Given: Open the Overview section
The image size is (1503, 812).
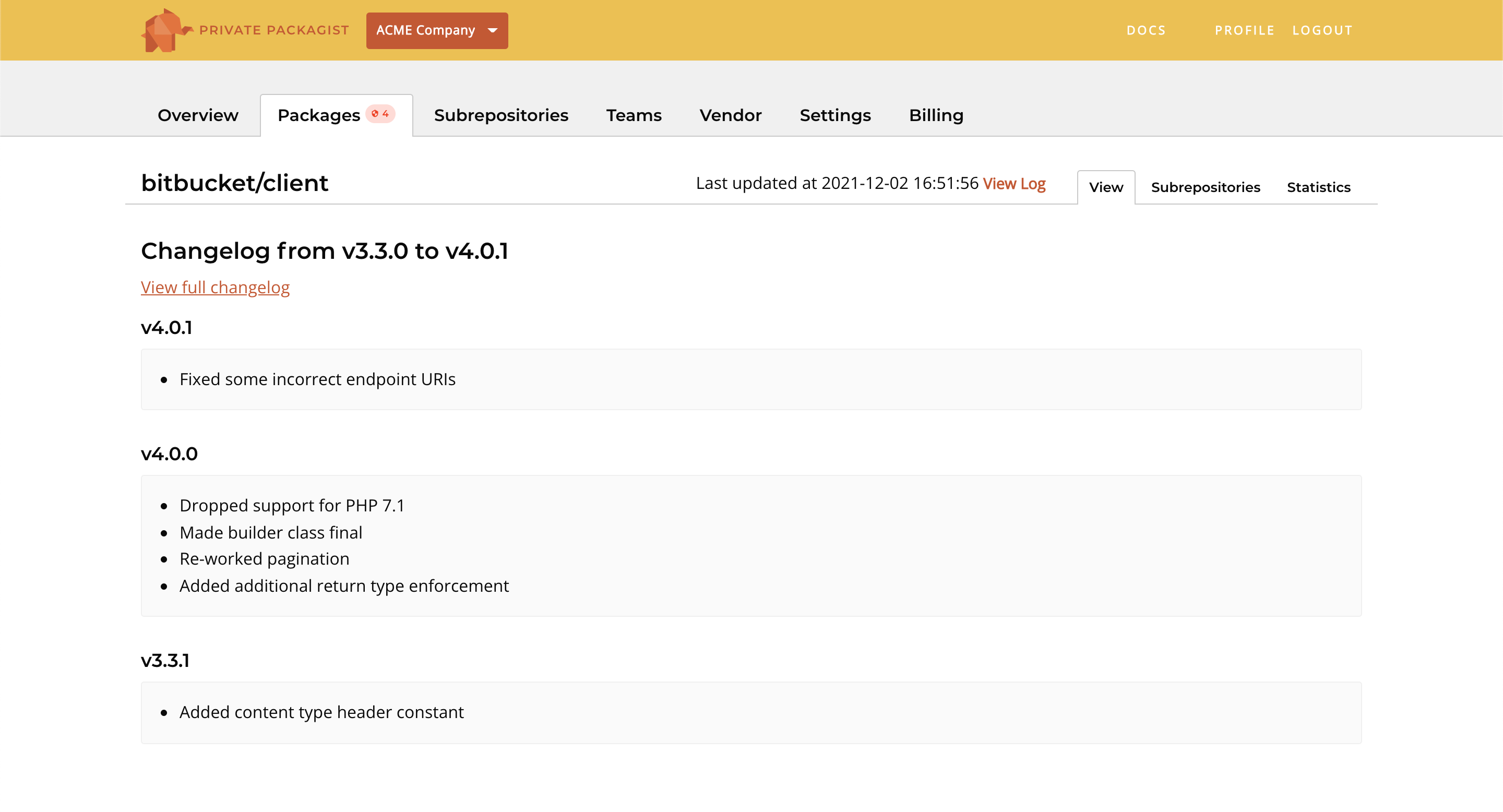Looking at the screenshot, I should tap(198, 115).
